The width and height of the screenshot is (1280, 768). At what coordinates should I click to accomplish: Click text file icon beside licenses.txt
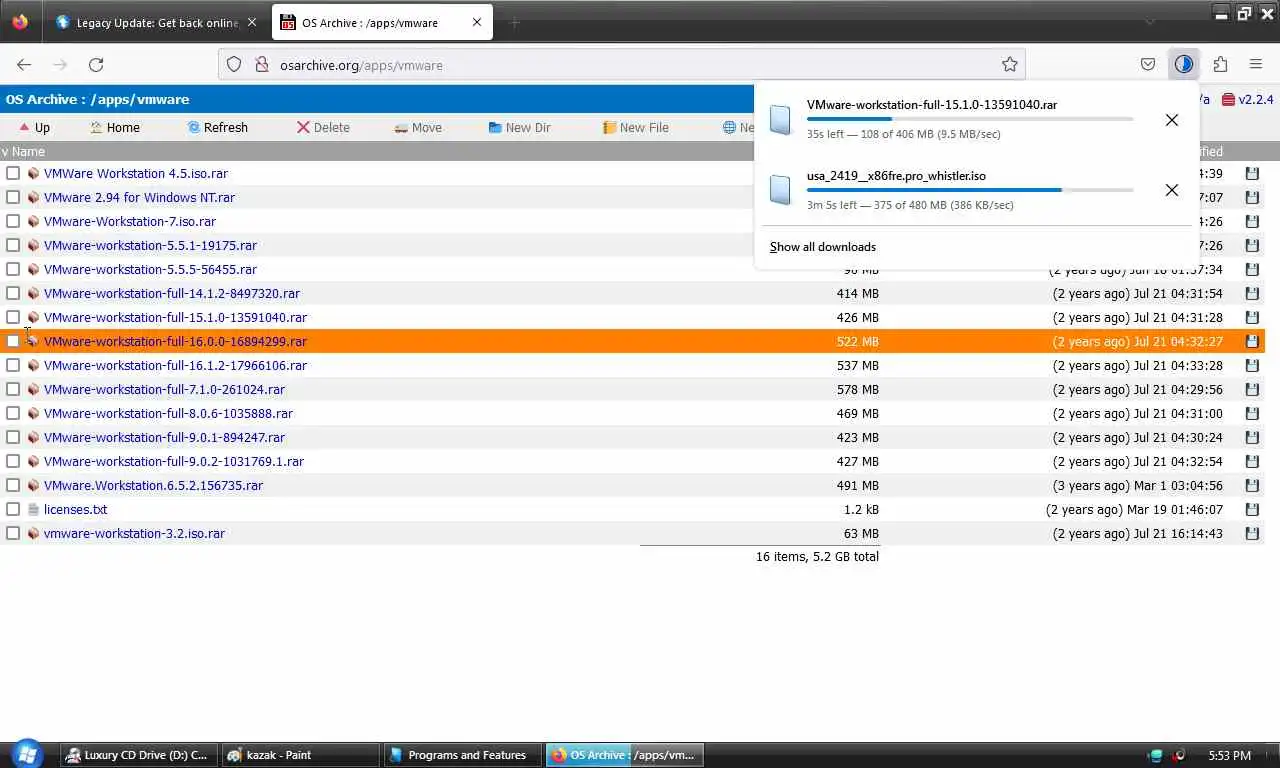tap(33, 509)
